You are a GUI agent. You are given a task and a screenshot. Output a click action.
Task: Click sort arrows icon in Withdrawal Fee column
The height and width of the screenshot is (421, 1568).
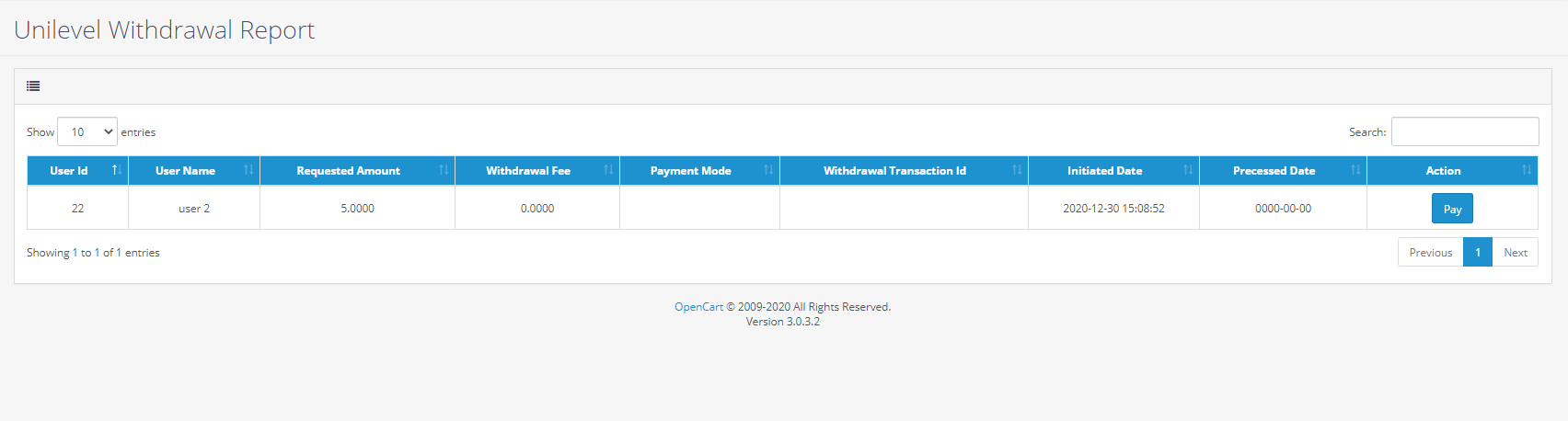tap(608, 170)
